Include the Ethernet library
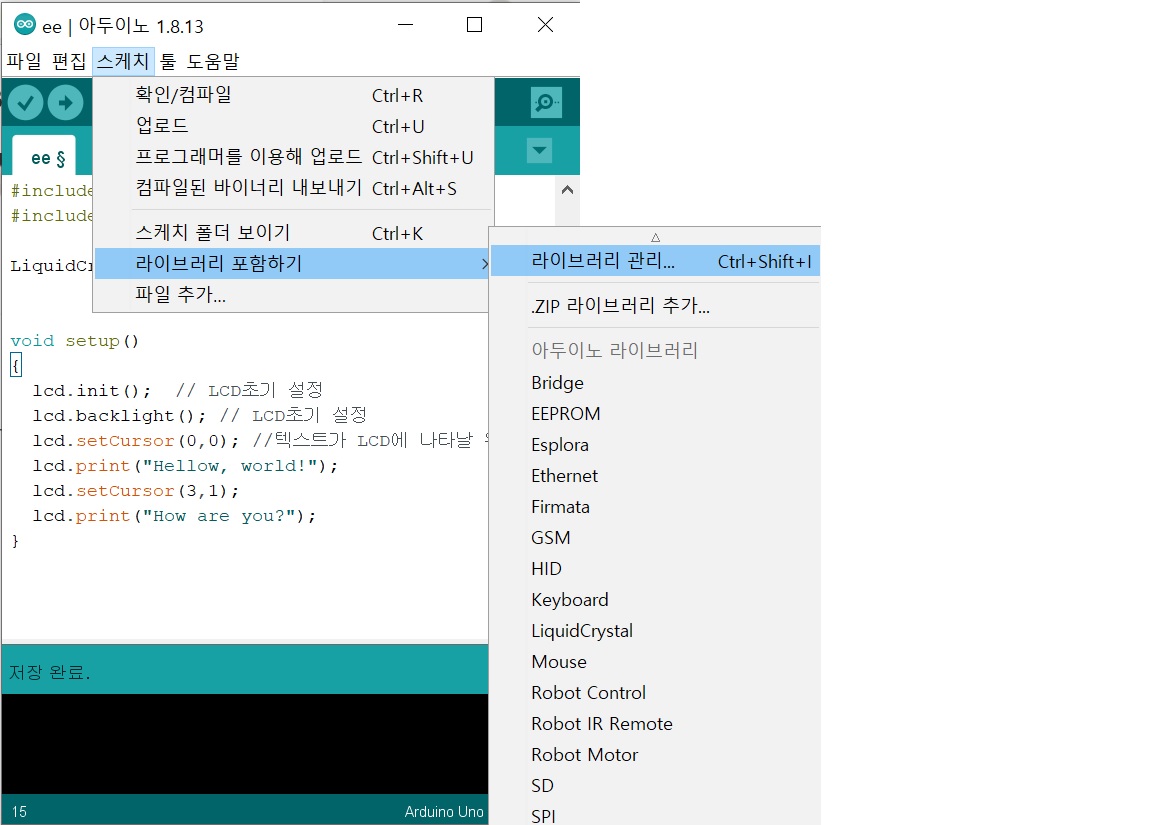Image resolution: width=1152 pixels, height=825 pixels. coord(655,476)
